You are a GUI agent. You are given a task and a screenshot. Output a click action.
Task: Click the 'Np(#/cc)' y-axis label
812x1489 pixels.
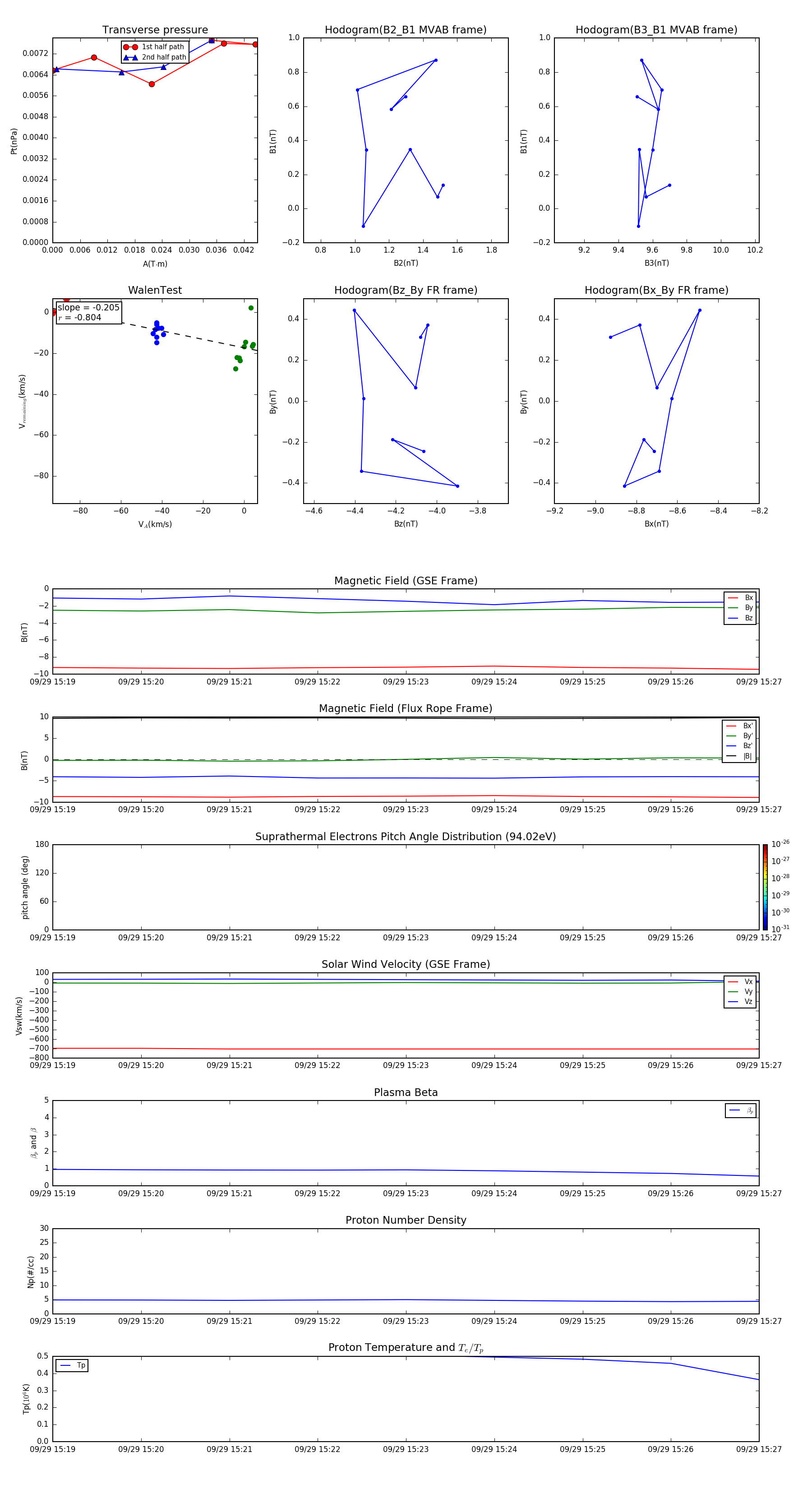pos(31,1272)
